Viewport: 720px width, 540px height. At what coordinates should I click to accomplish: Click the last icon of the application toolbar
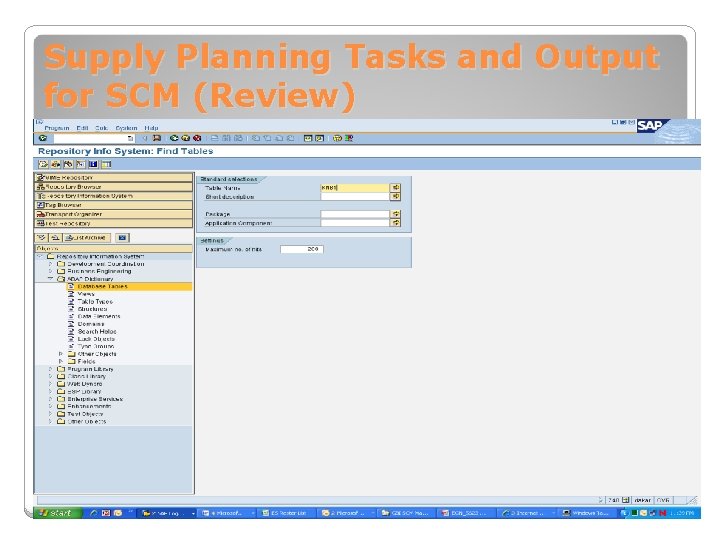coord(107,164)
